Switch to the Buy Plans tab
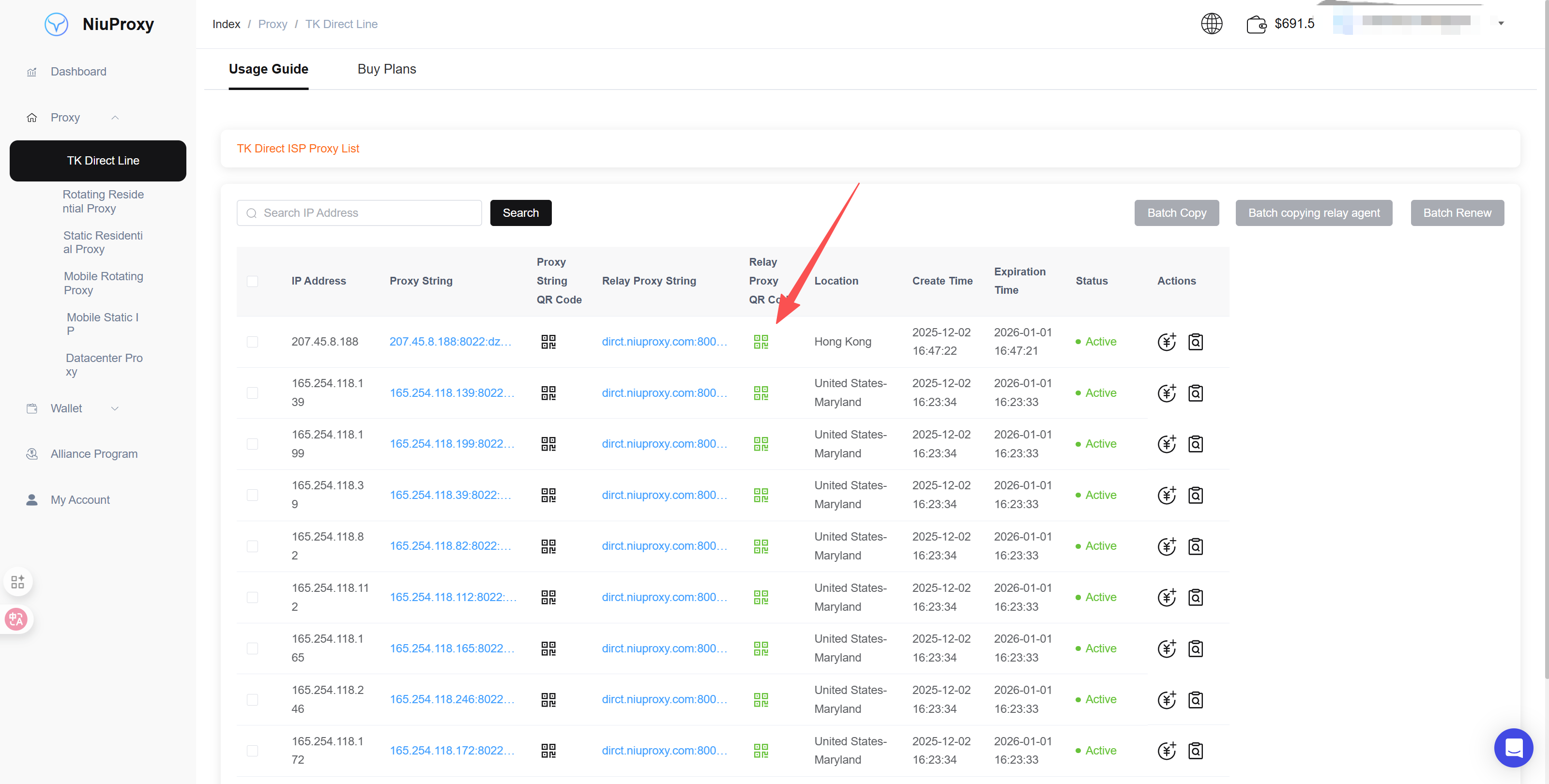This screenshot has width=1549, height=784. 387,69
